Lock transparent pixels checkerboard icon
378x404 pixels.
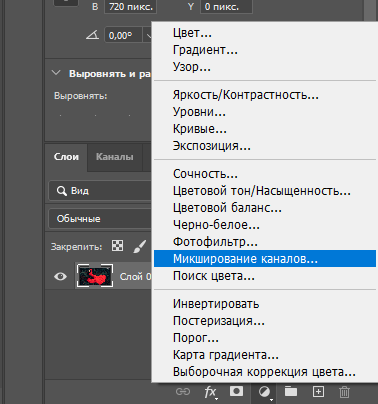pyautogui.click(x=117, y=246)
